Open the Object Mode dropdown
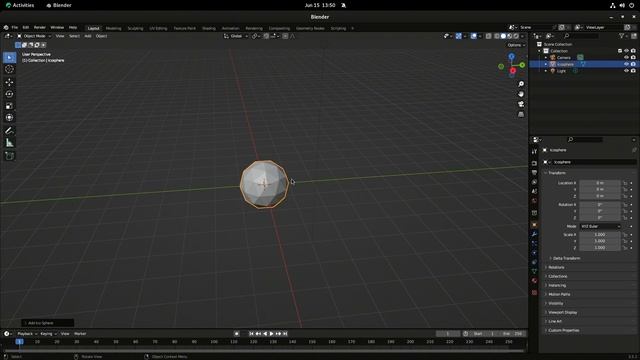Viewport: 640px width, 360px height. [x=34, y=36]
